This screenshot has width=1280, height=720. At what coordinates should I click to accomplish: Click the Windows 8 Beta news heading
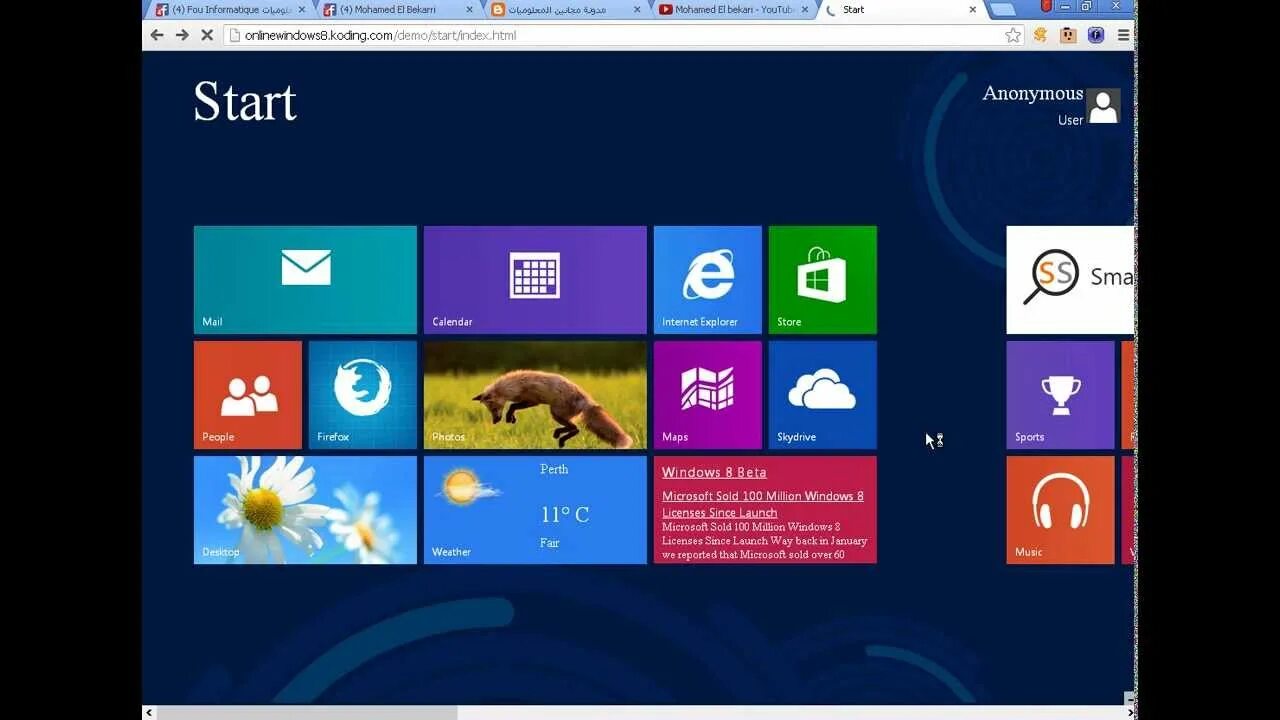[x=714, y=472]
